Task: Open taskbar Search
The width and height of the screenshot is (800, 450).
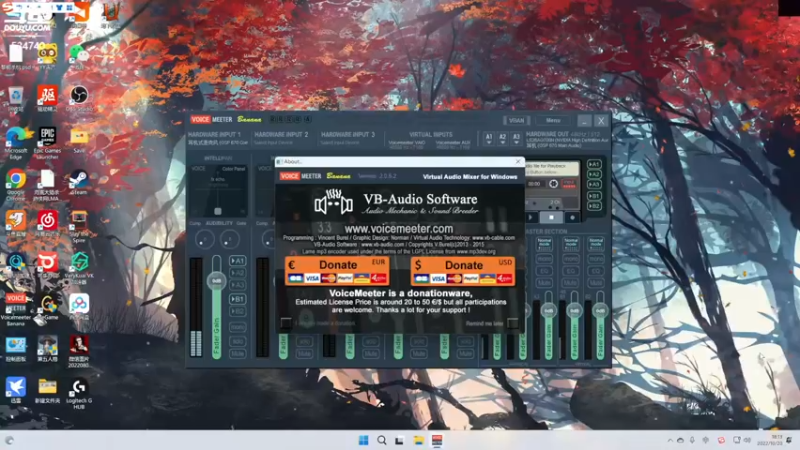Action: (381, 440)
